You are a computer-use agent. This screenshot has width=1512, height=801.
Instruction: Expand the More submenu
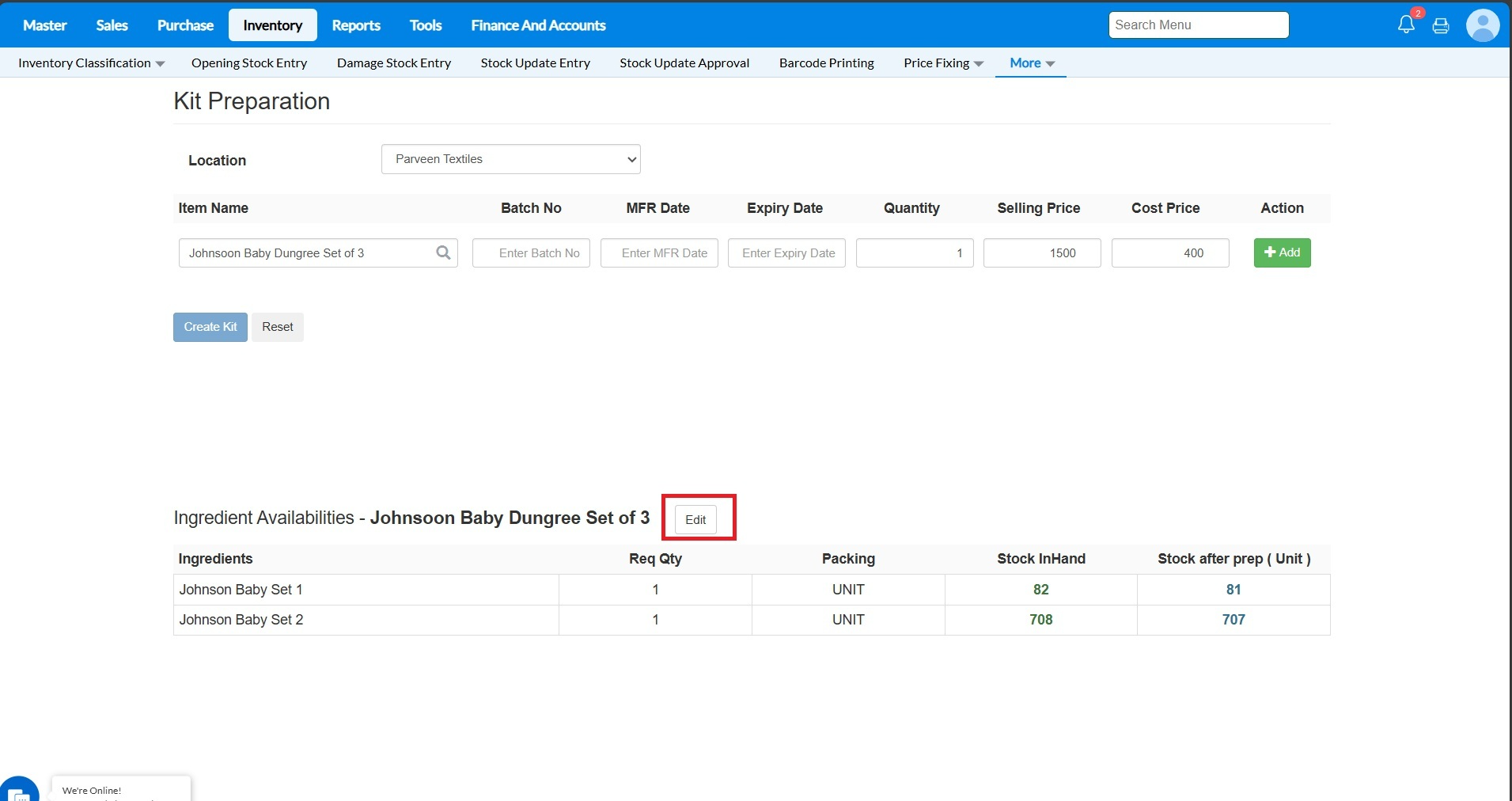click(1032, 63)
